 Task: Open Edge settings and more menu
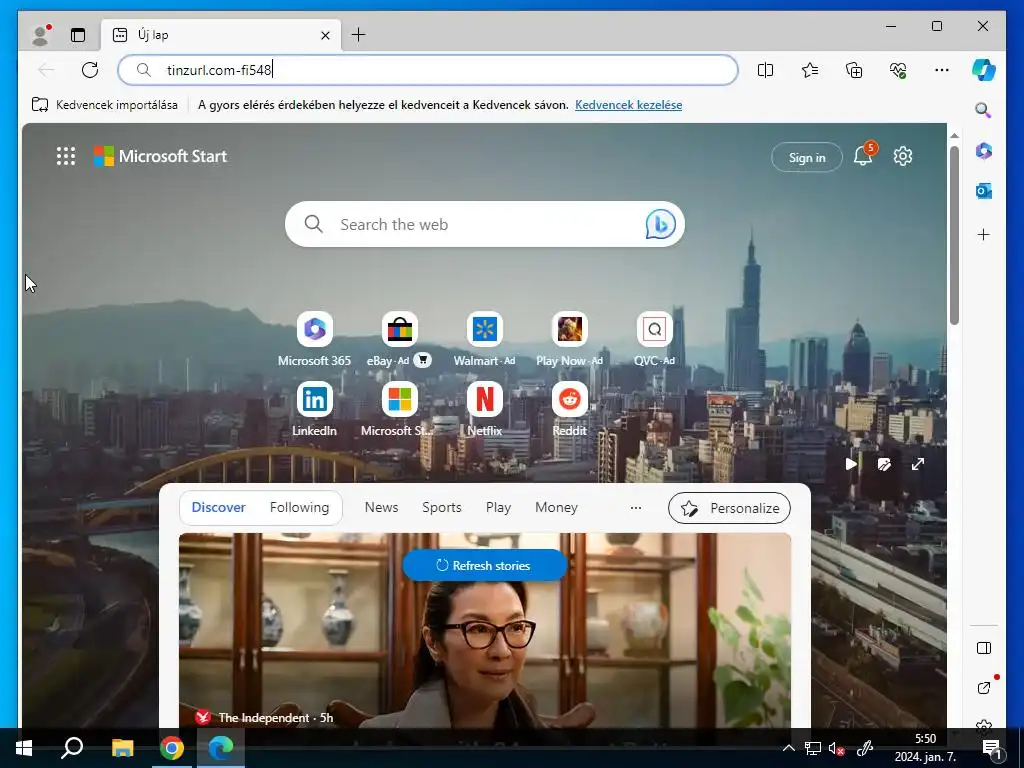pyautogui.click(x=942, y=70)
